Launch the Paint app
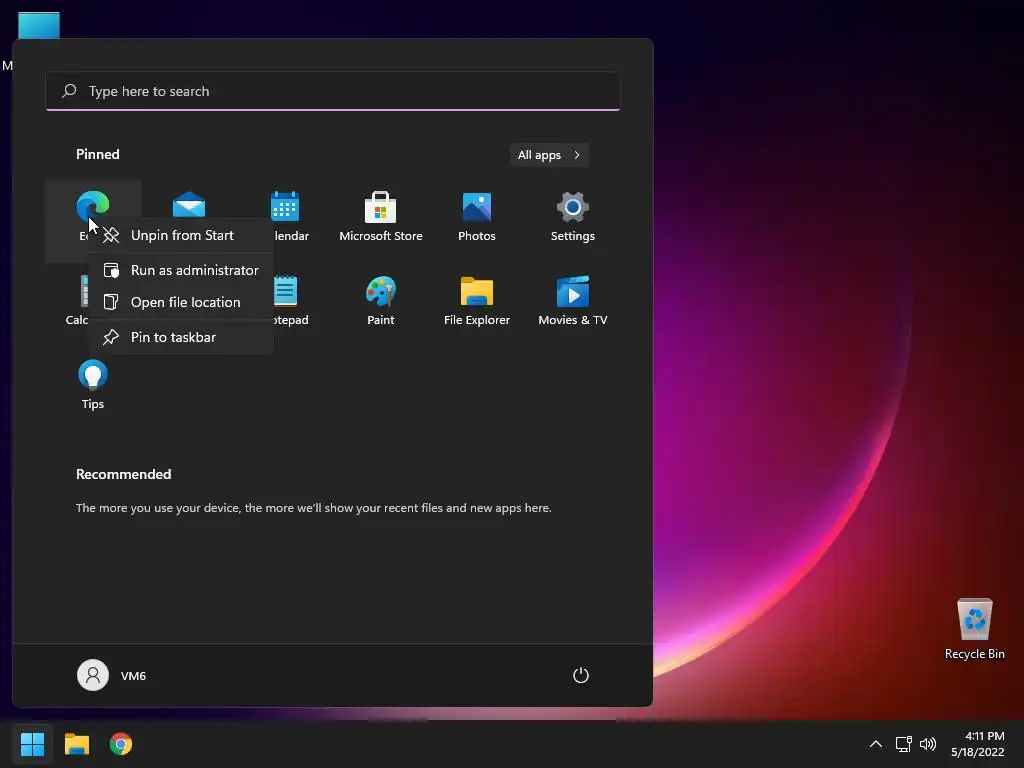Image resolution: width=1024 pixels, height=768 pixels. coord(381,300)
